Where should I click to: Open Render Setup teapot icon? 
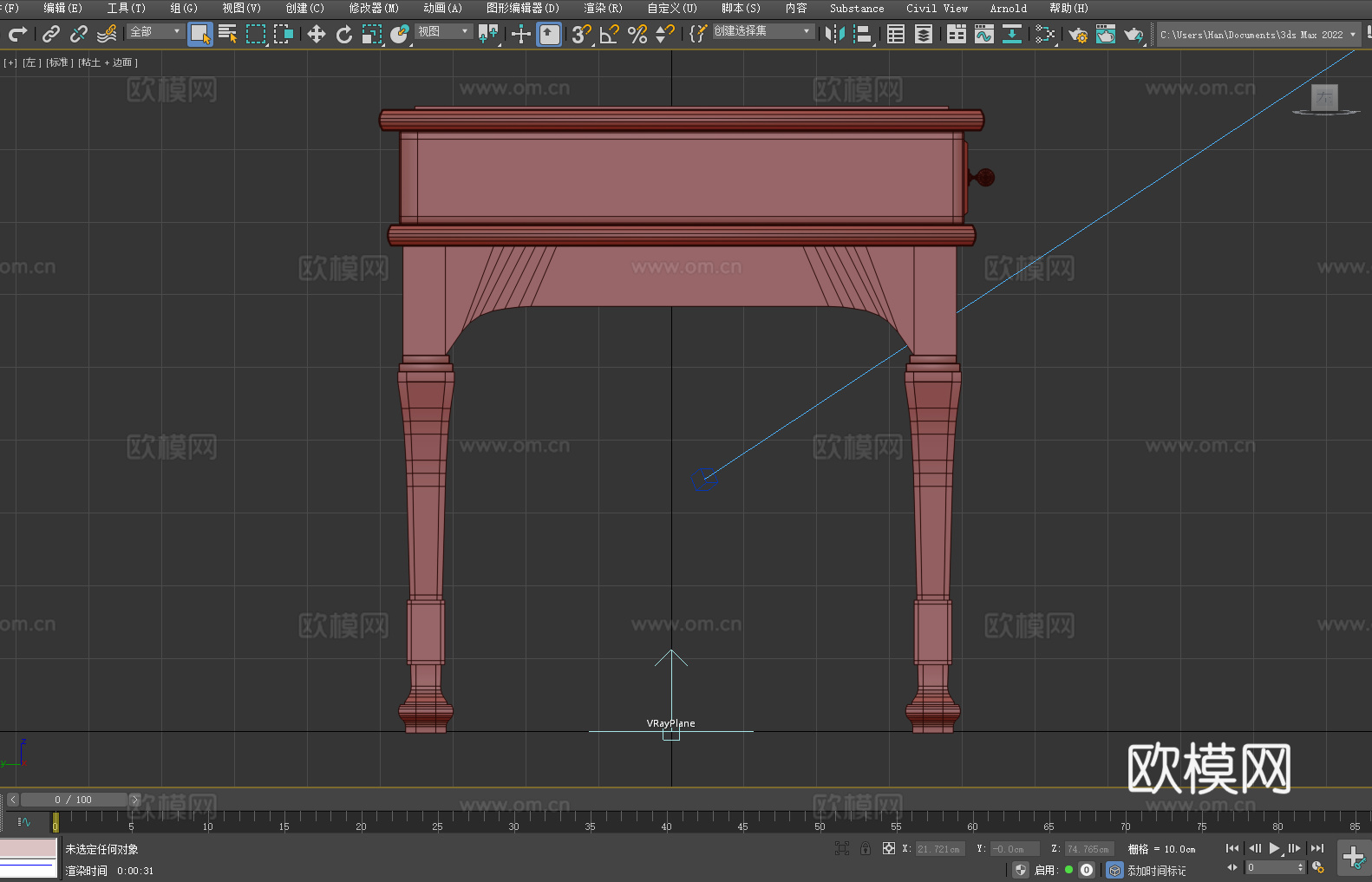click(x=1078, y=34)
